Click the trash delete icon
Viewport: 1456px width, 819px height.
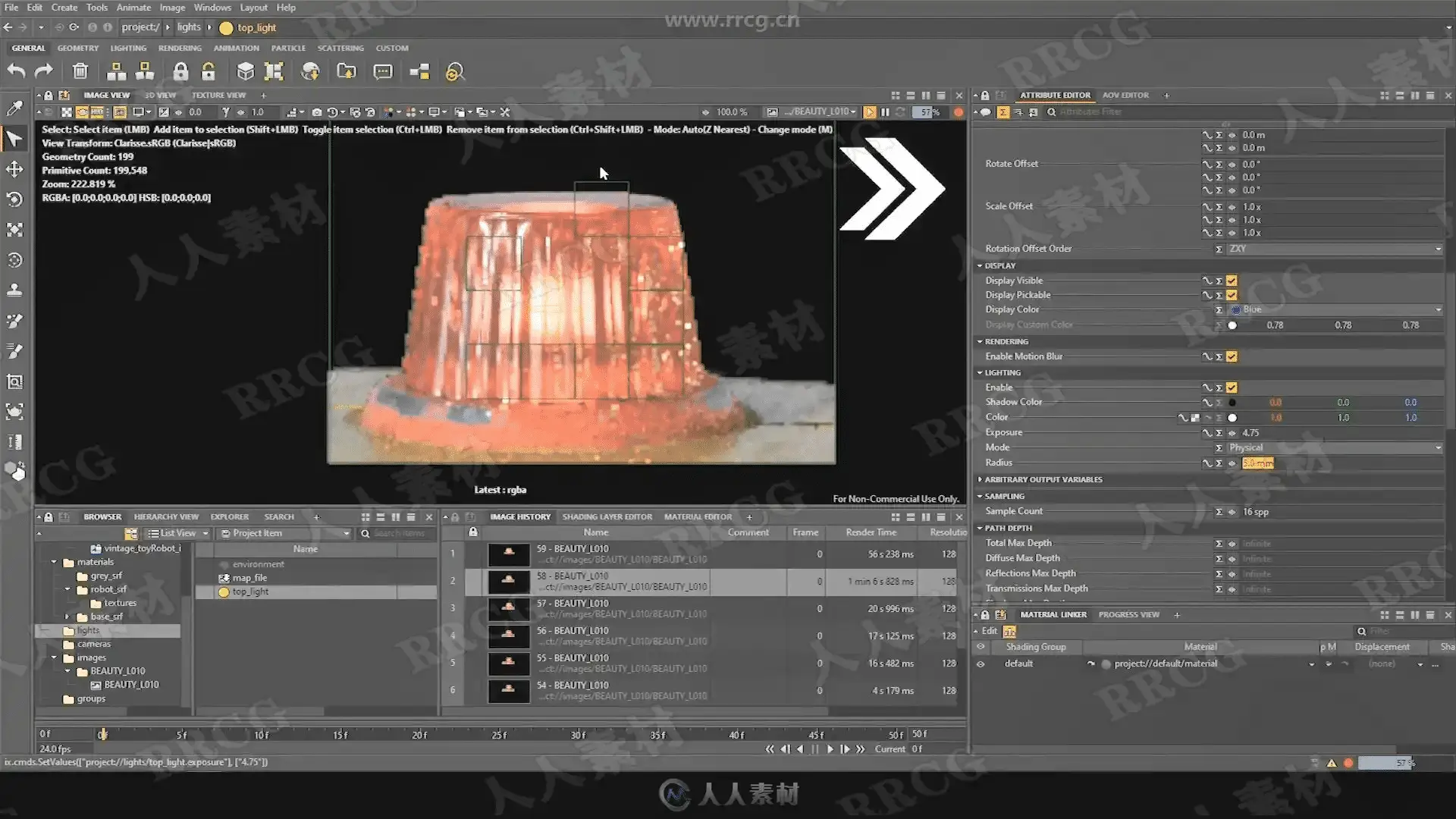click(80, 71)
